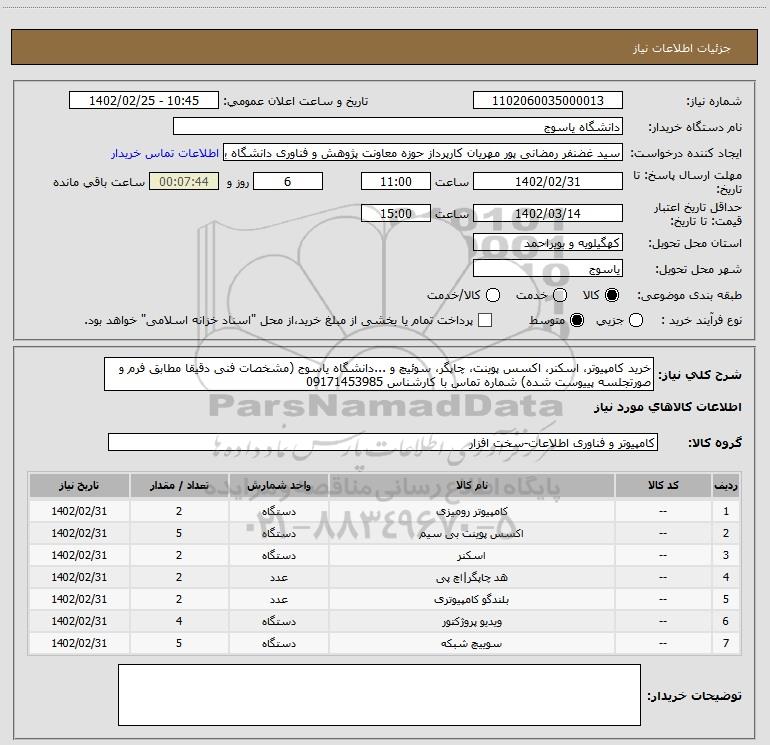
Task: Click unit عدد in هد چاپگر row
Action: 278,578
